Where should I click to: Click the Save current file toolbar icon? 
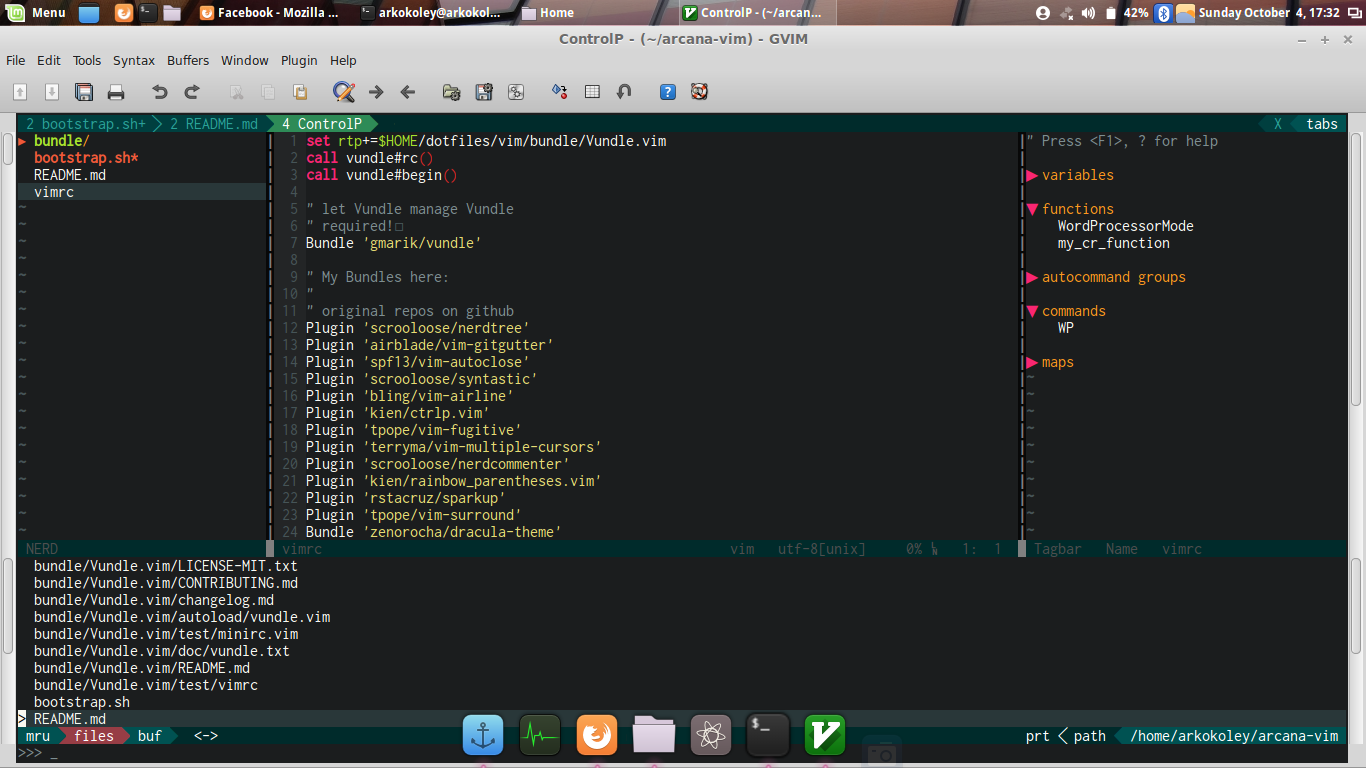tap(52, 92)
